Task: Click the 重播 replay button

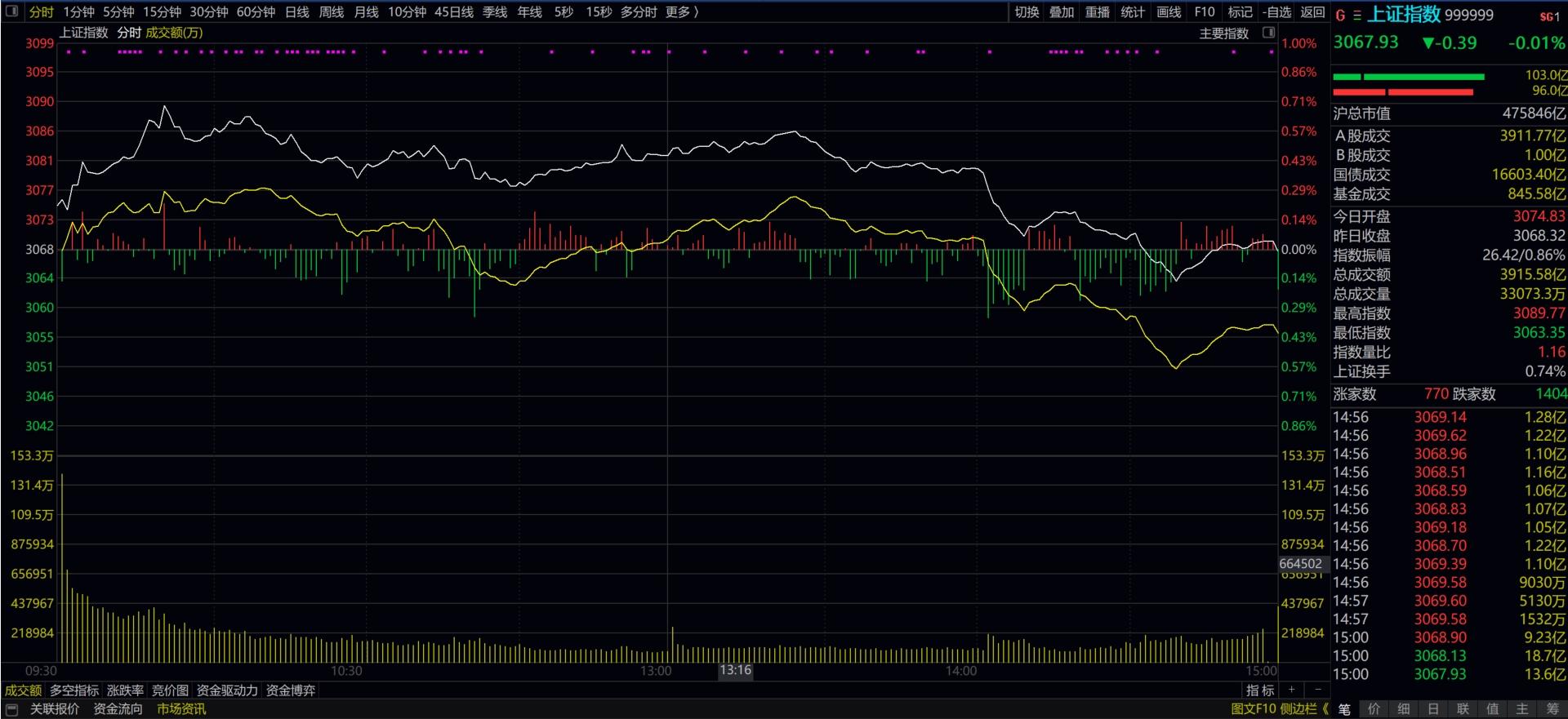Action: click(1098, 11)
